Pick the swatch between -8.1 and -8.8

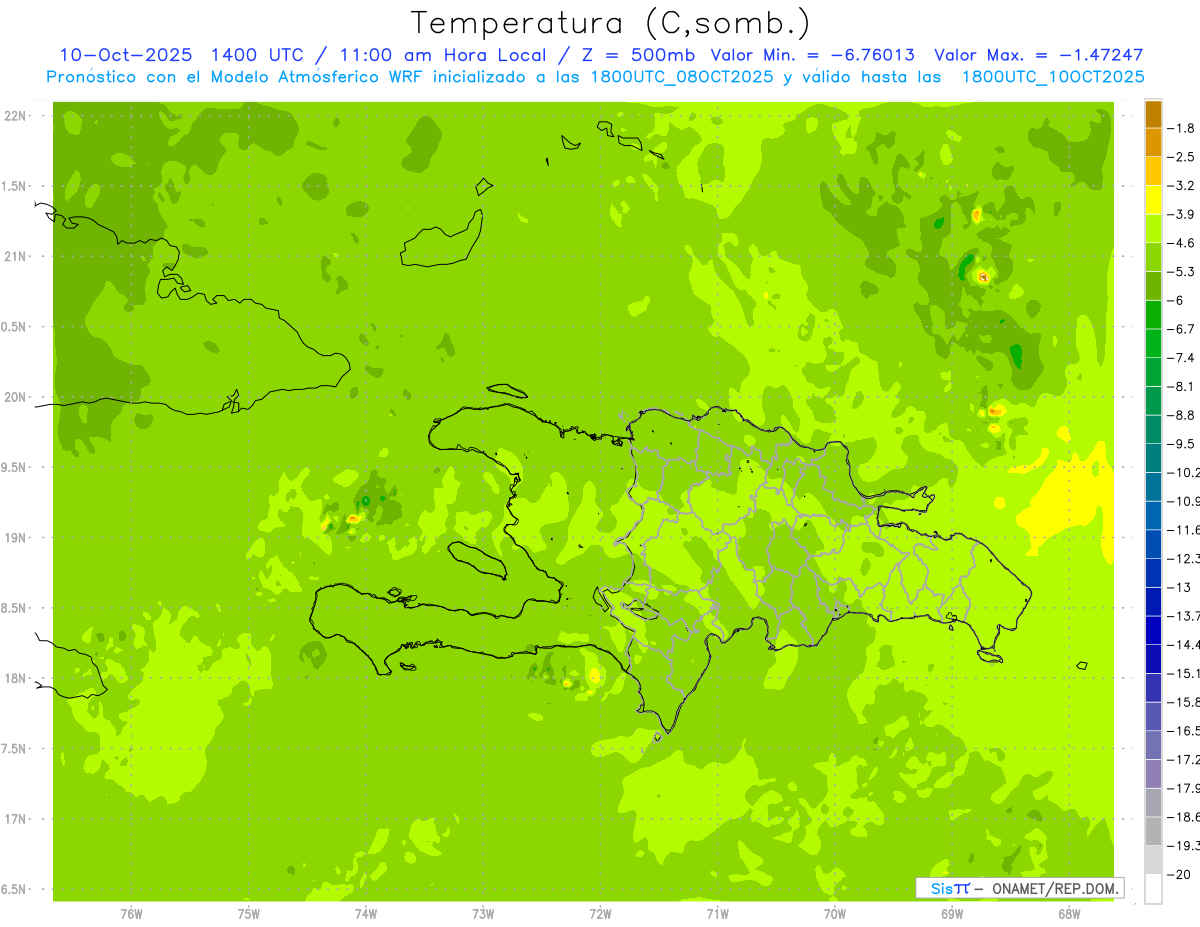[x=1153, y=400]
